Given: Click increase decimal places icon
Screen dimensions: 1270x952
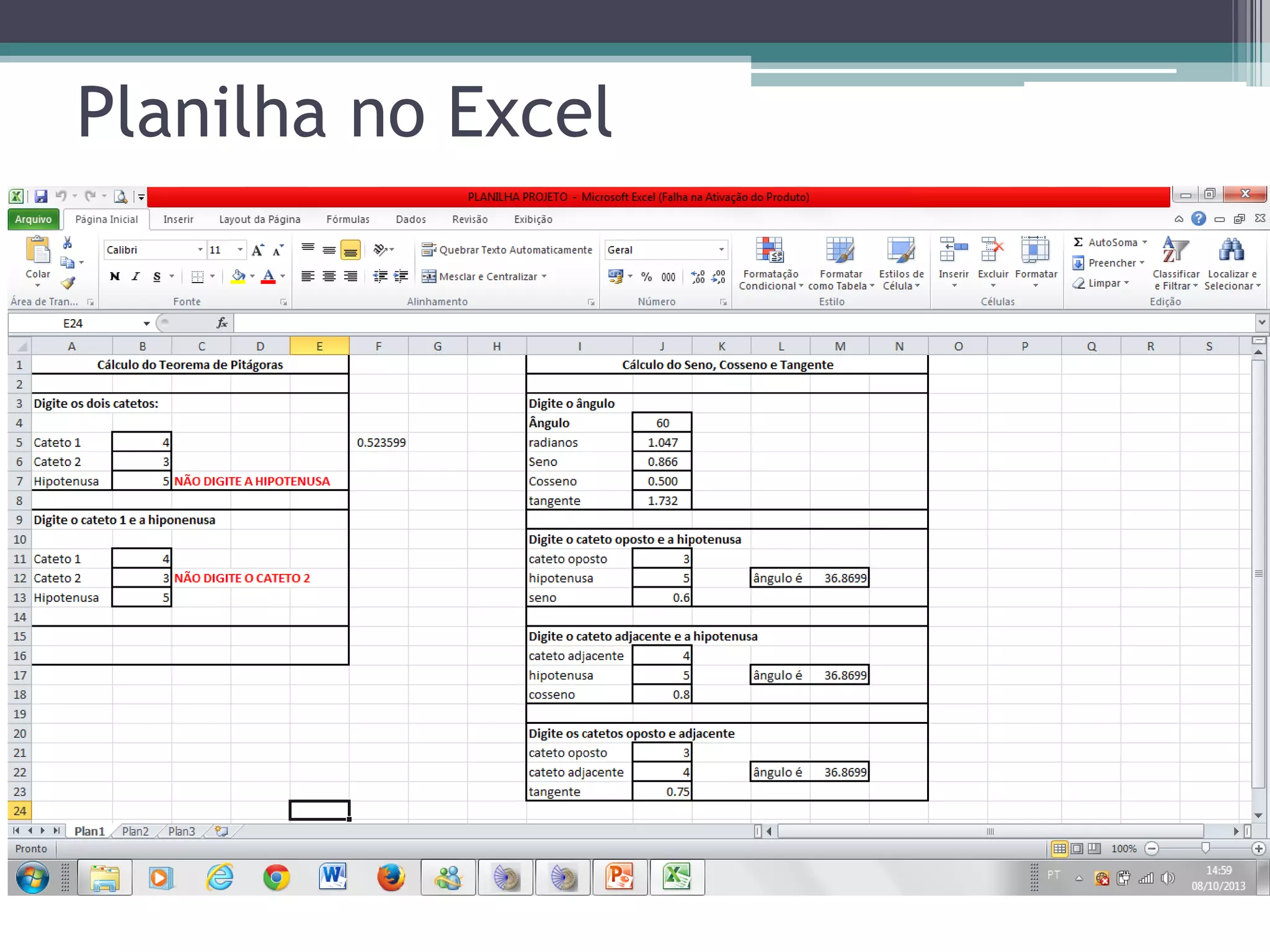Looking at the screenshot, I should 698,276.
